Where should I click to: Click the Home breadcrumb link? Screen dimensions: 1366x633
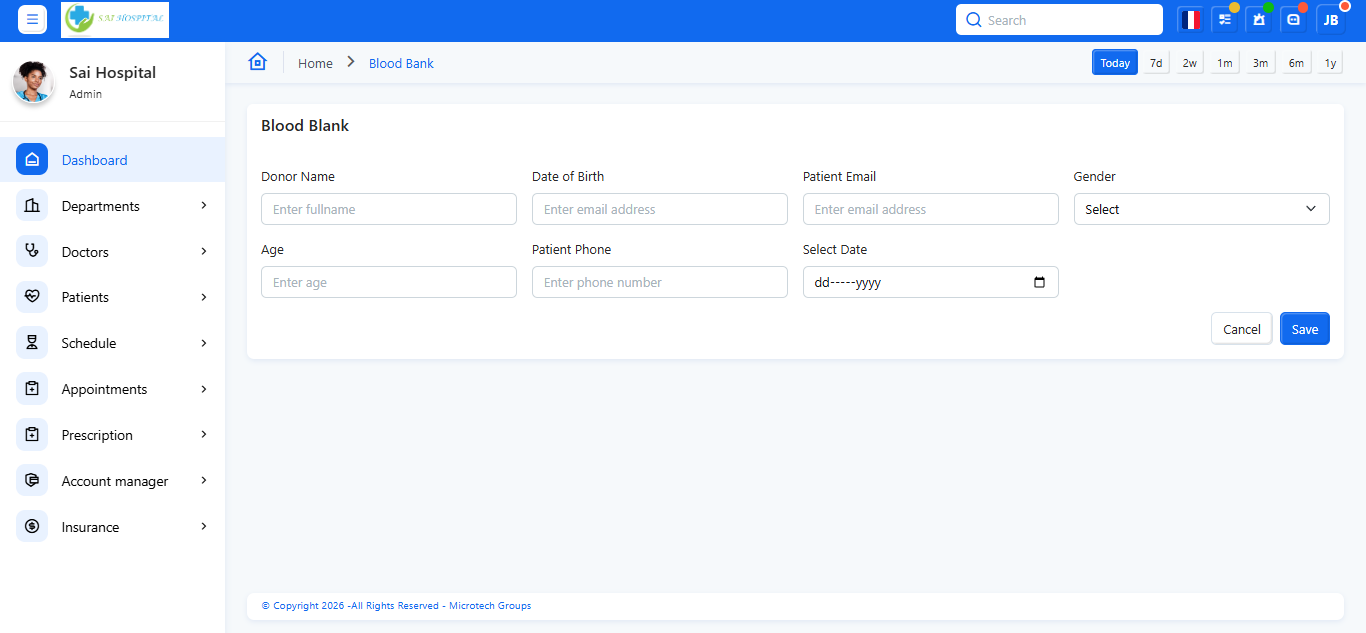pos(315,63)
